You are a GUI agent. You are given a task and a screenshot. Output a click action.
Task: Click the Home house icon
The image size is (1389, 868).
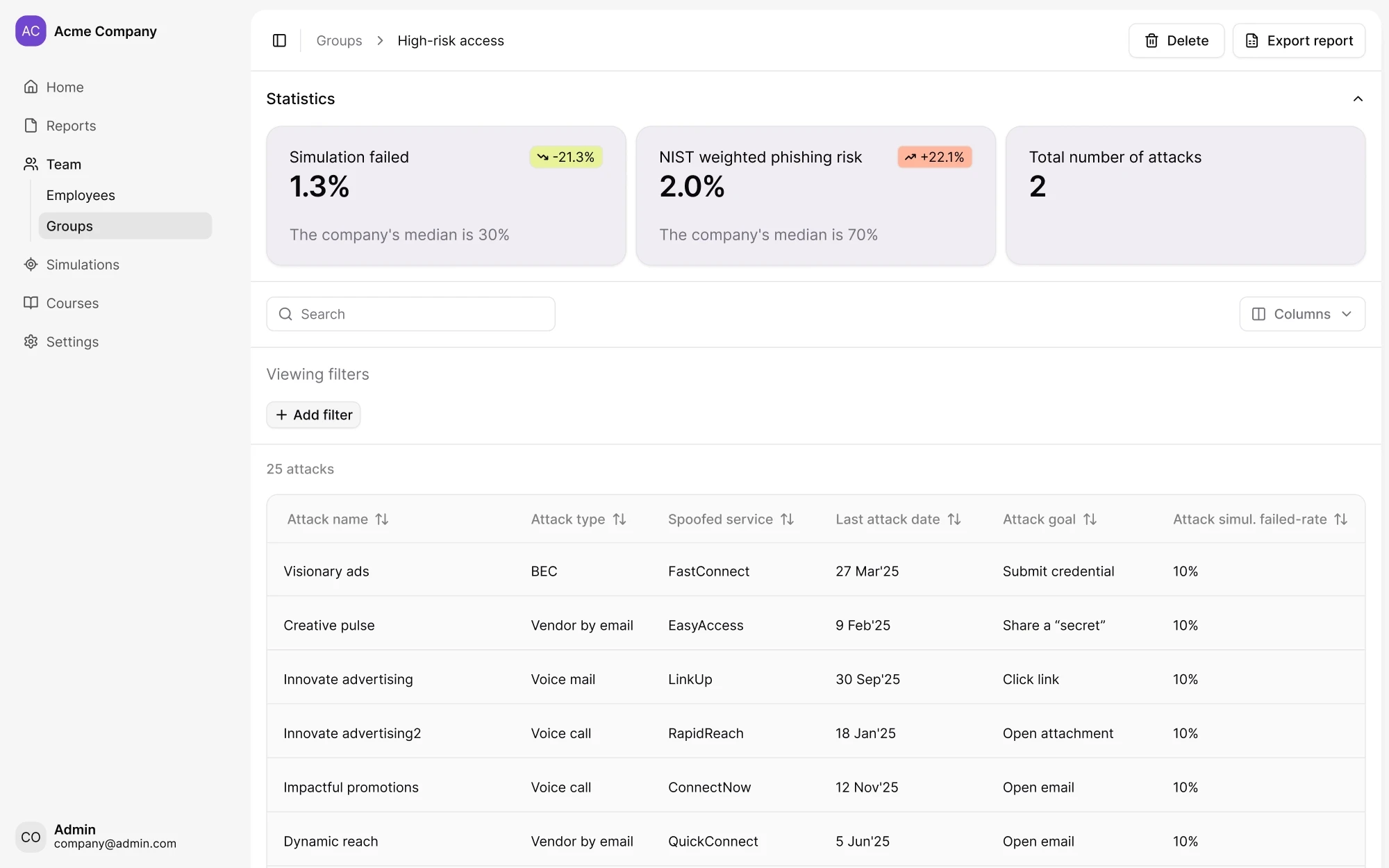click(x=31, y=87)
